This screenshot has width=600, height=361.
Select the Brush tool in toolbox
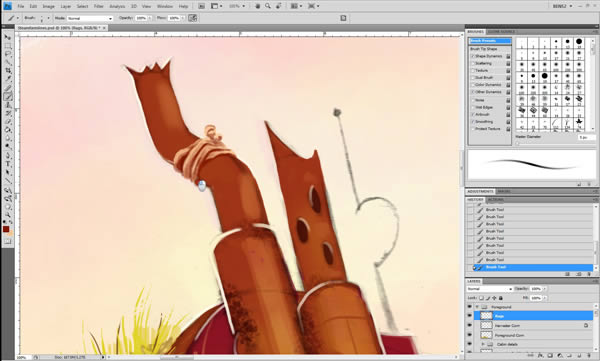coord(7,96)
